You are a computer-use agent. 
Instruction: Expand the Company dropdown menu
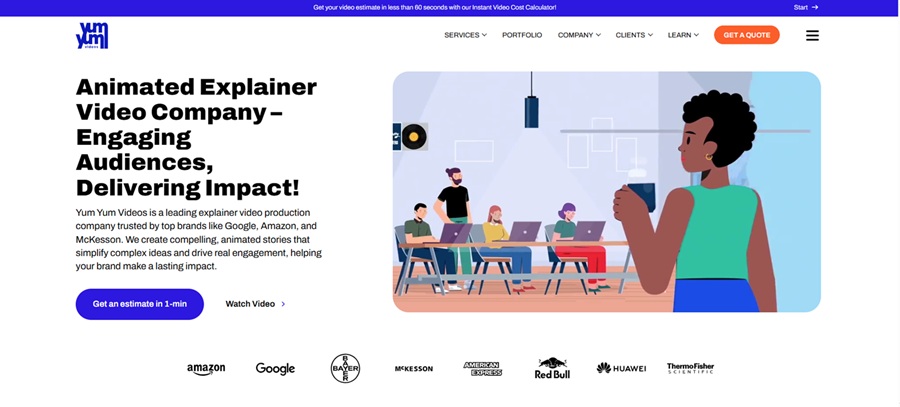click(x=579, y=35)
